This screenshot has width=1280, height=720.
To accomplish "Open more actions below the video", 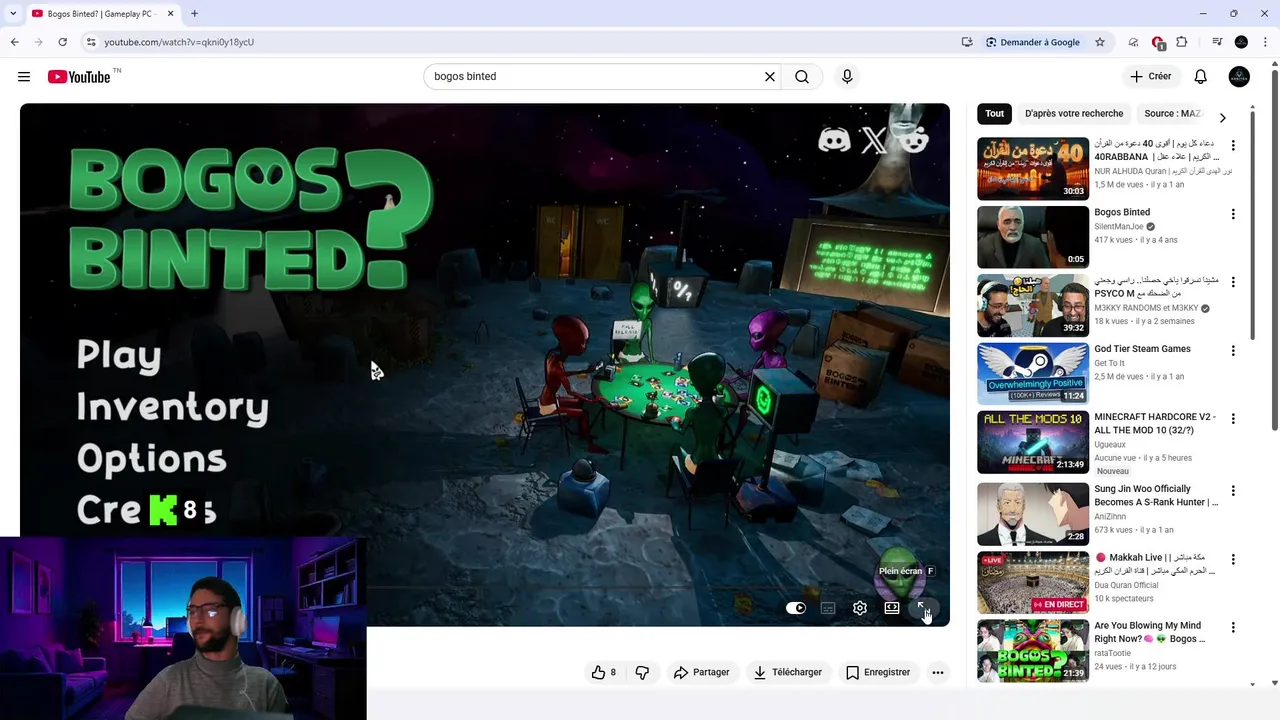I will pyautogui.click(x=938, y=673).
